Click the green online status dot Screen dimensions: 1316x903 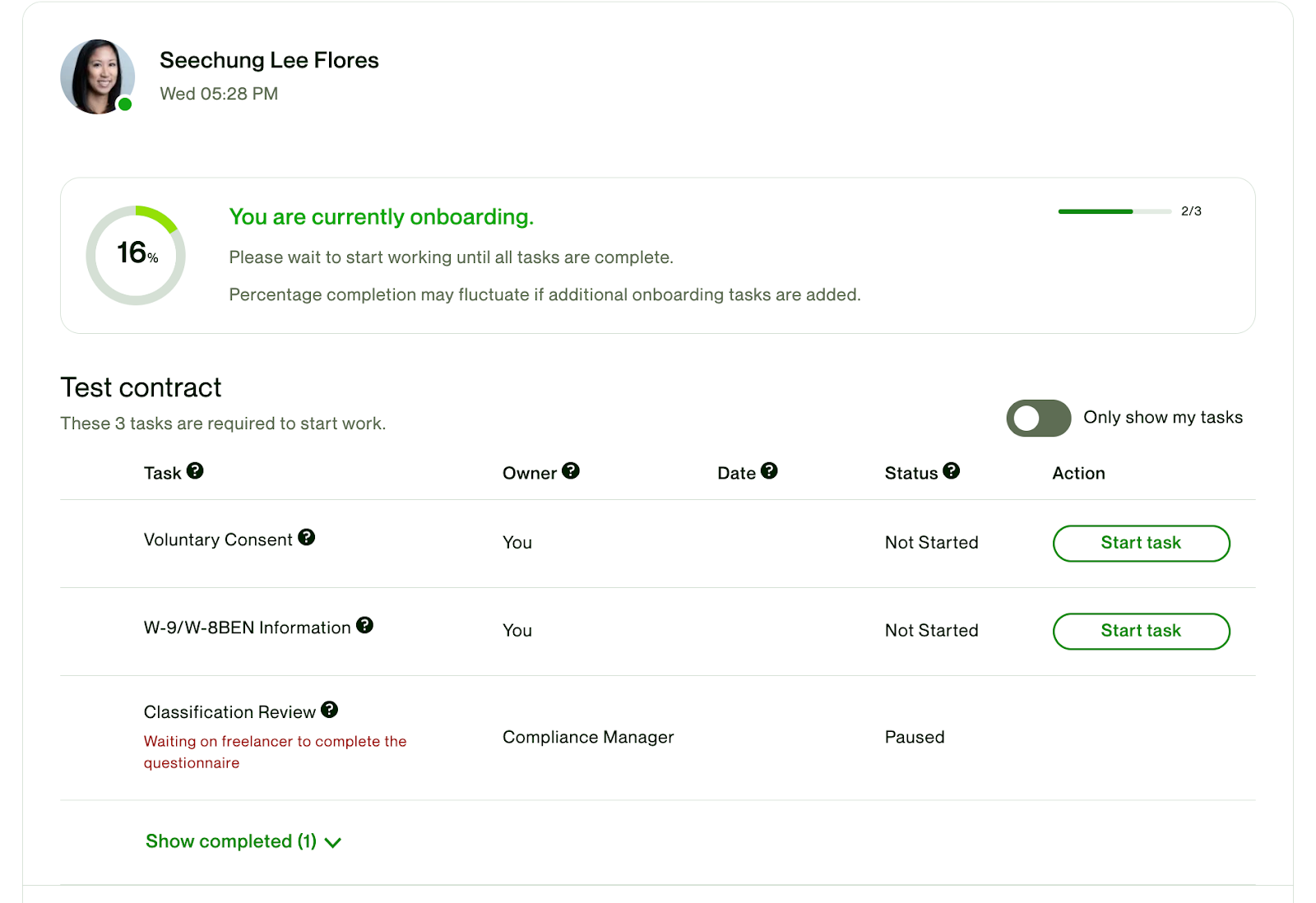tap(125, 104)
